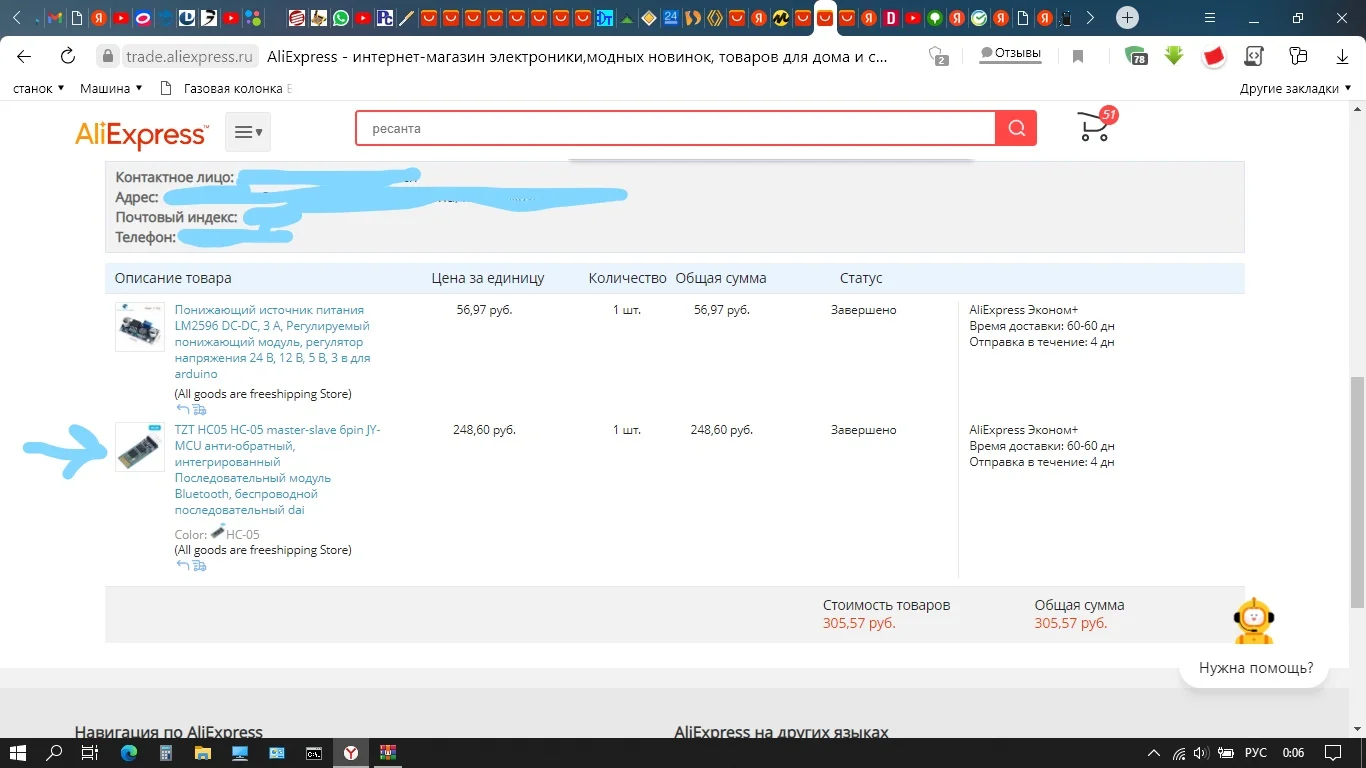
Task: Open the script code extension icon
Action: [x=1254, y=56]
